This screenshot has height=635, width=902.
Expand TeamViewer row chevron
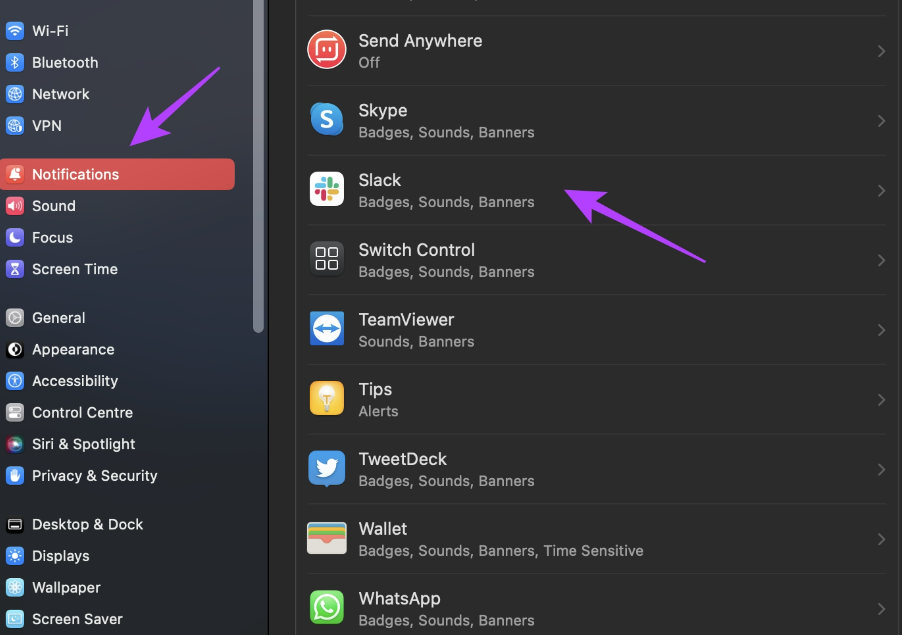point(881,330)
